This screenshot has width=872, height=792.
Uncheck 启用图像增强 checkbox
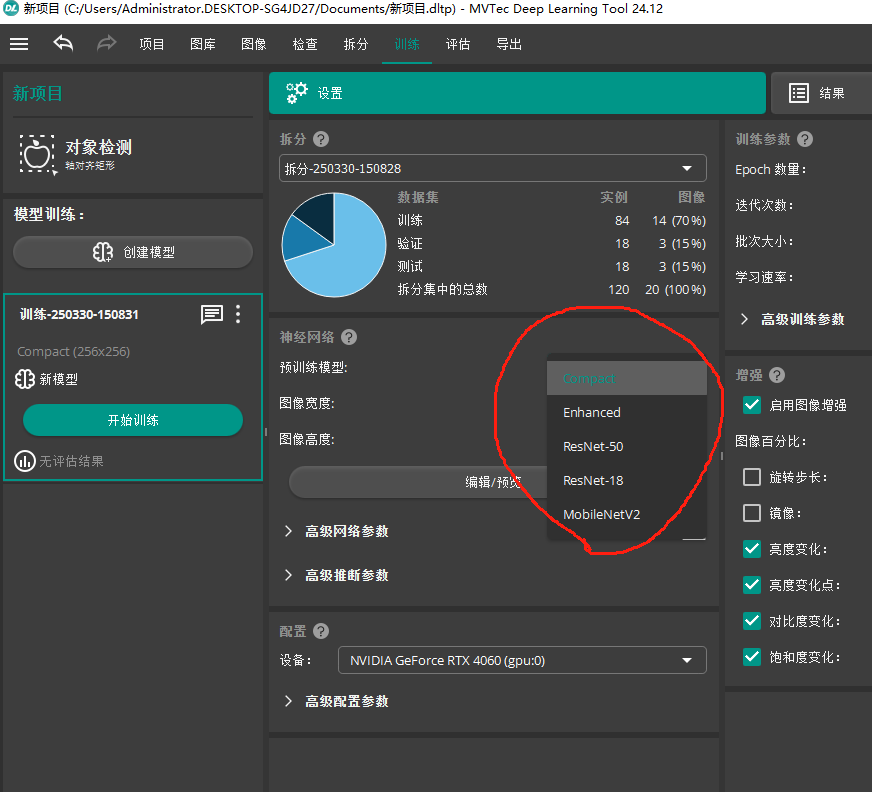point(752,405)
